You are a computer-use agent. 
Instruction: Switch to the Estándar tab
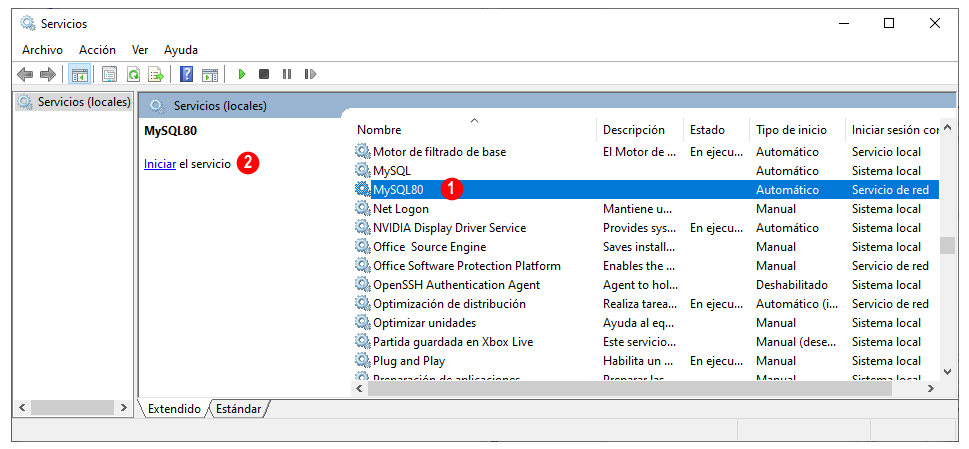[239, 409]
